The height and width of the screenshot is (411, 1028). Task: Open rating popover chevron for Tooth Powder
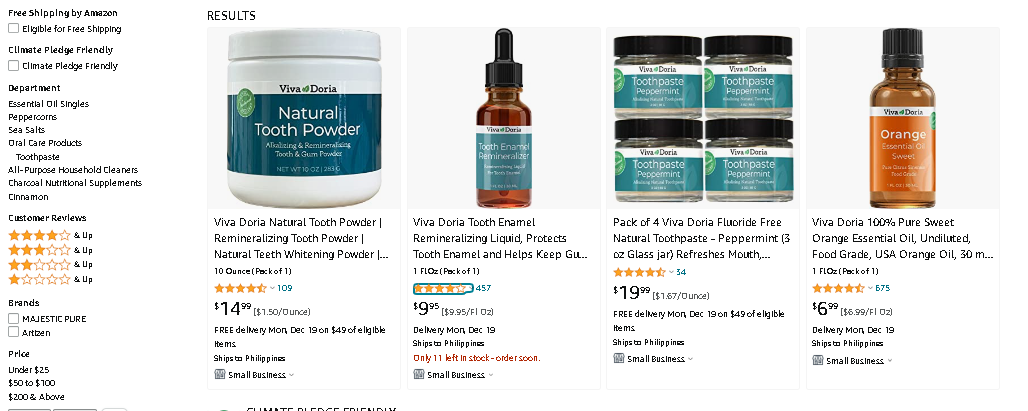[272, 288]
